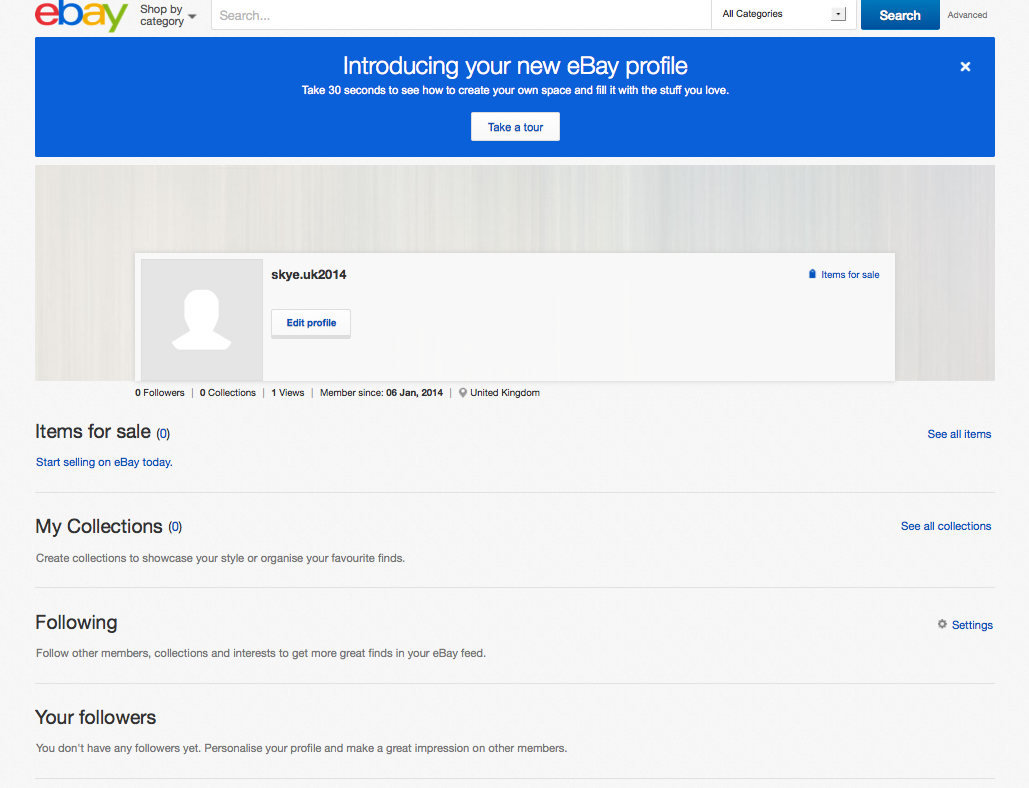Click the Create collections description text
1029x788 pixels.
pyautogui.click(x=220, y=558)
